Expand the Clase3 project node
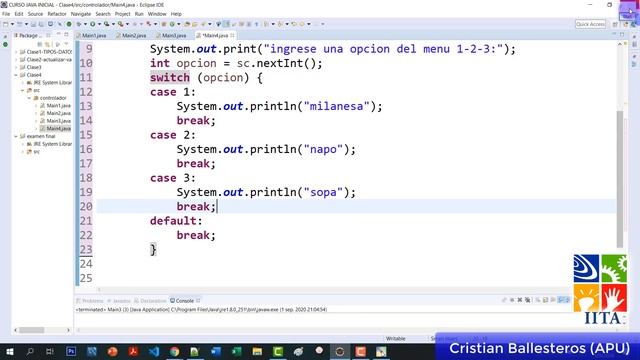 click(16, 67)
